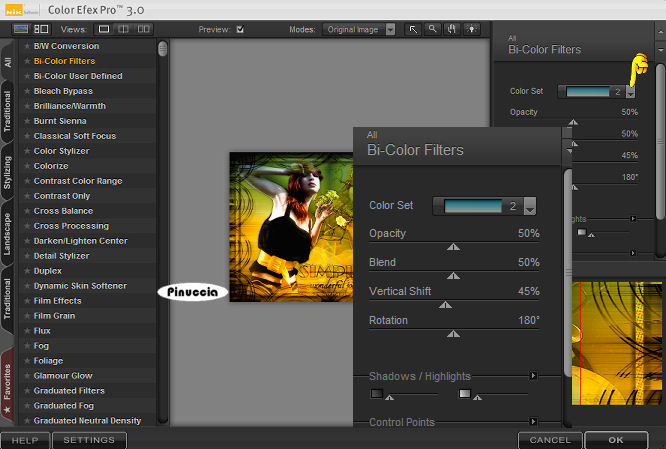Select the zoom magnifier tool
Image resolution: width=666 pixels, height=449 pixels.
432,29
